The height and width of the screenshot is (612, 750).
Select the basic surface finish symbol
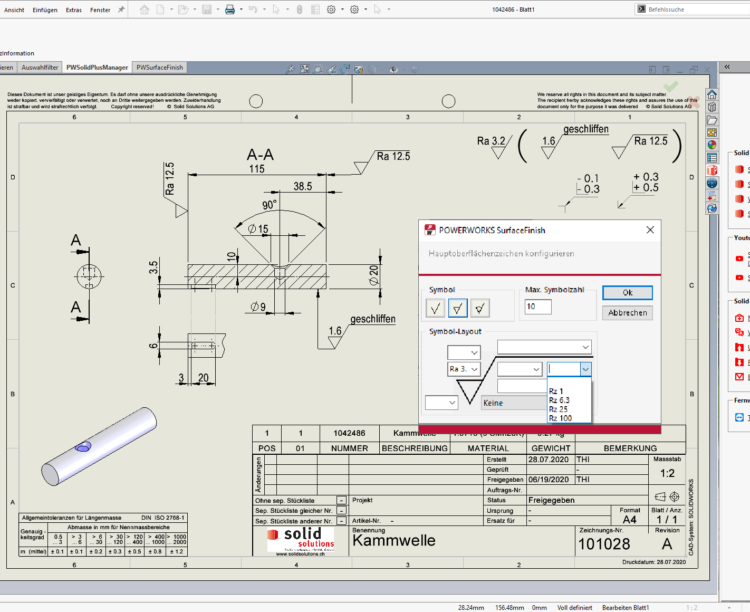[436, 308]
